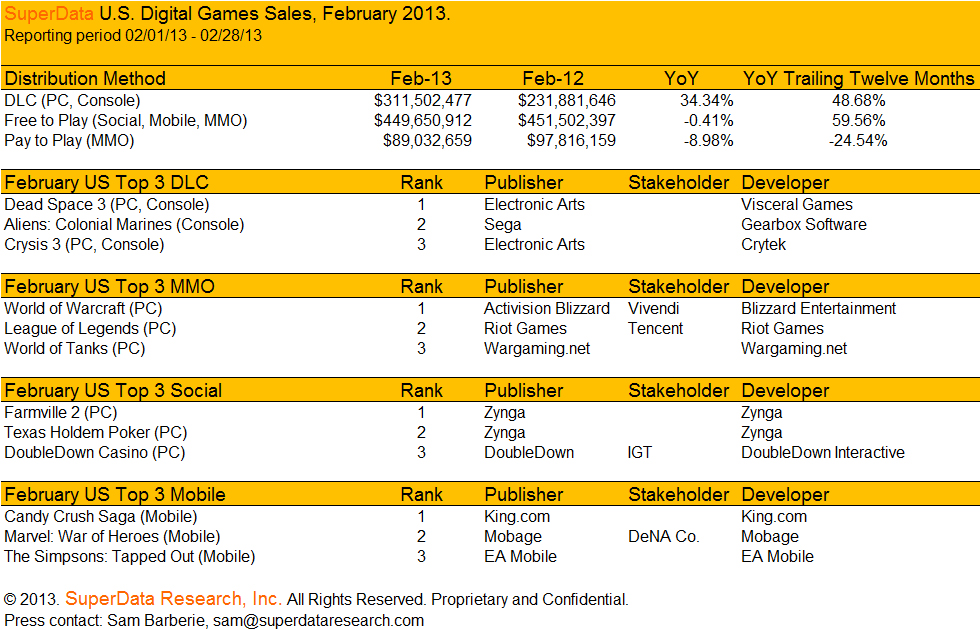Viewport: 980px width, 630px height.
Task: Select 'League of Legends (PC)' entry
Action: click(90, 329)
